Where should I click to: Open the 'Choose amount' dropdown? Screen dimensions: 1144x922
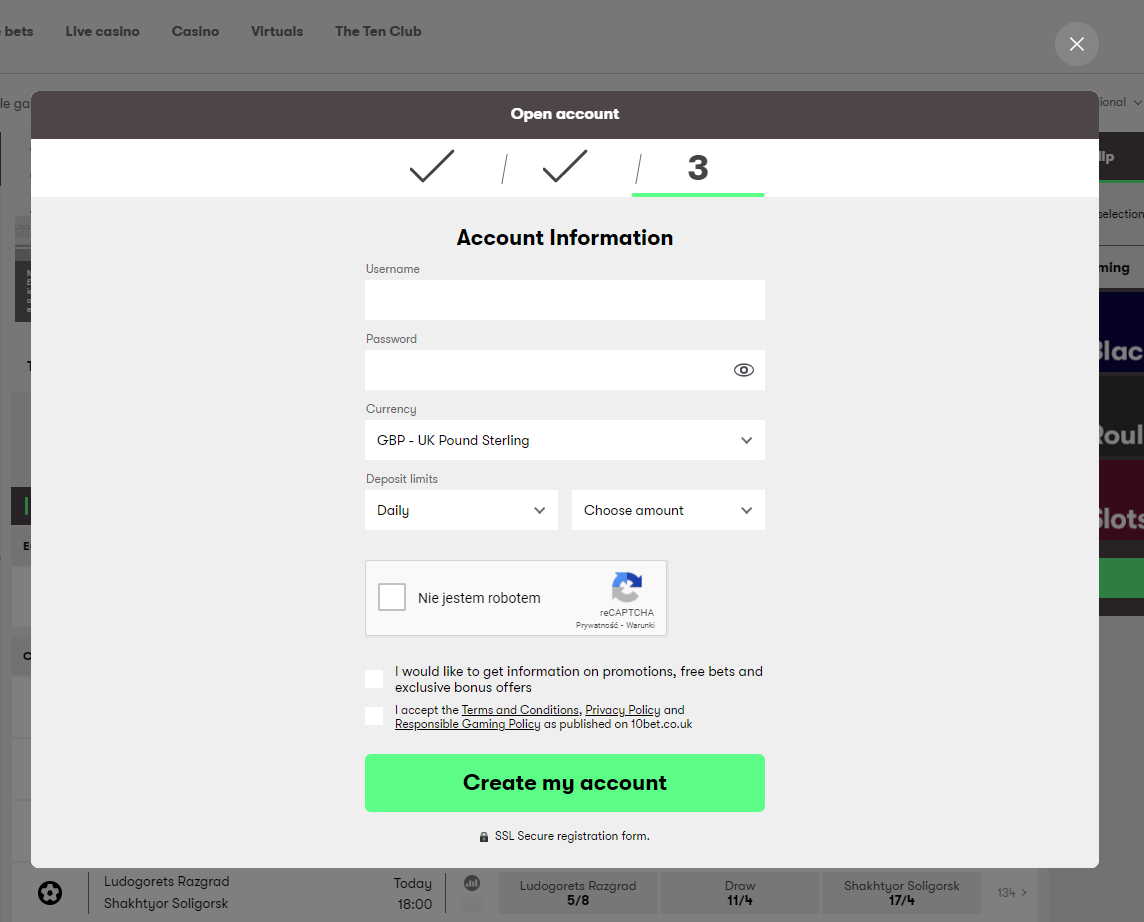pos(667,510)
